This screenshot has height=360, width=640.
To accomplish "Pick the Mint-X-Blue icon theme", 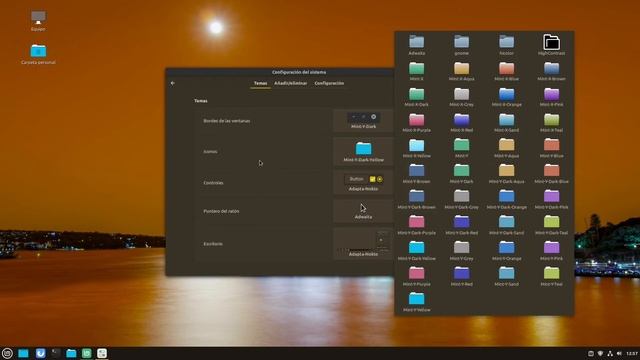I will (507, 71).
